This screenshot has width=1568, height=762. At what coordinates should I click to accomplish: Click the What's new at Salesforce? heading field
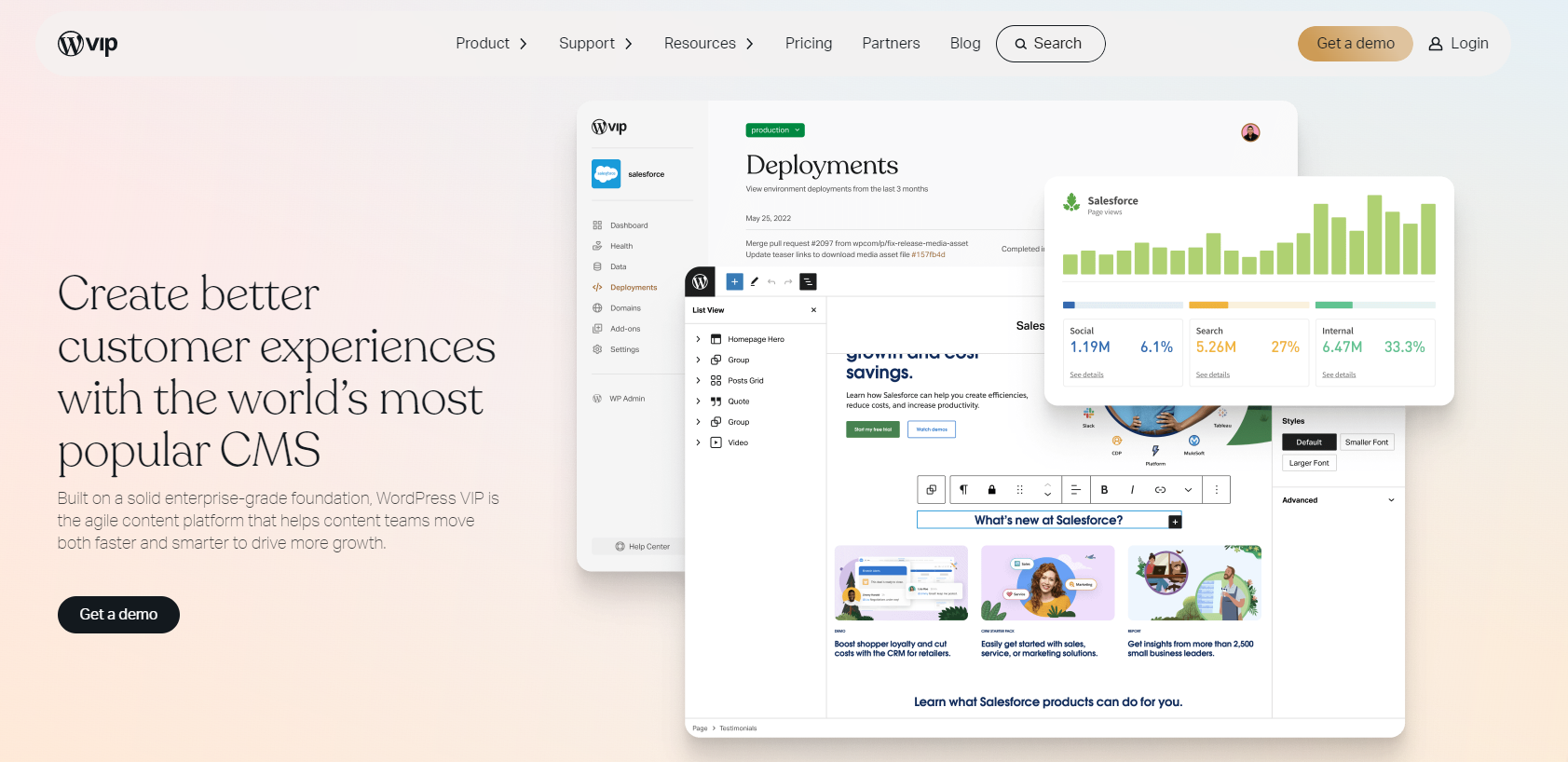[1049, 520]
